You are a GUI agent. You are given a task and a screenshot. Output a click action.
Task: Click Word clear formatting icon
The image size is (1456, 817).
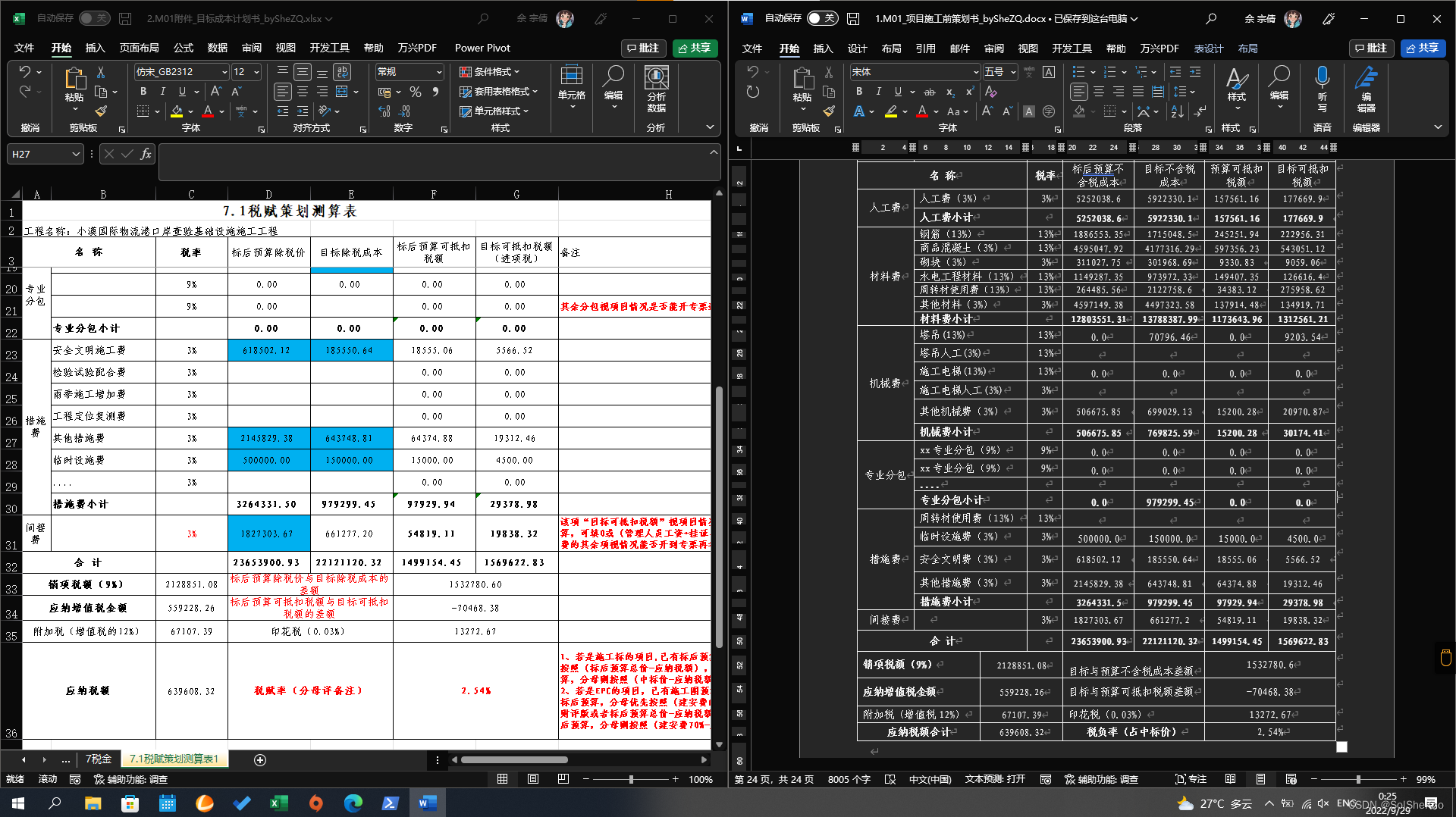[x=990, y=92]
